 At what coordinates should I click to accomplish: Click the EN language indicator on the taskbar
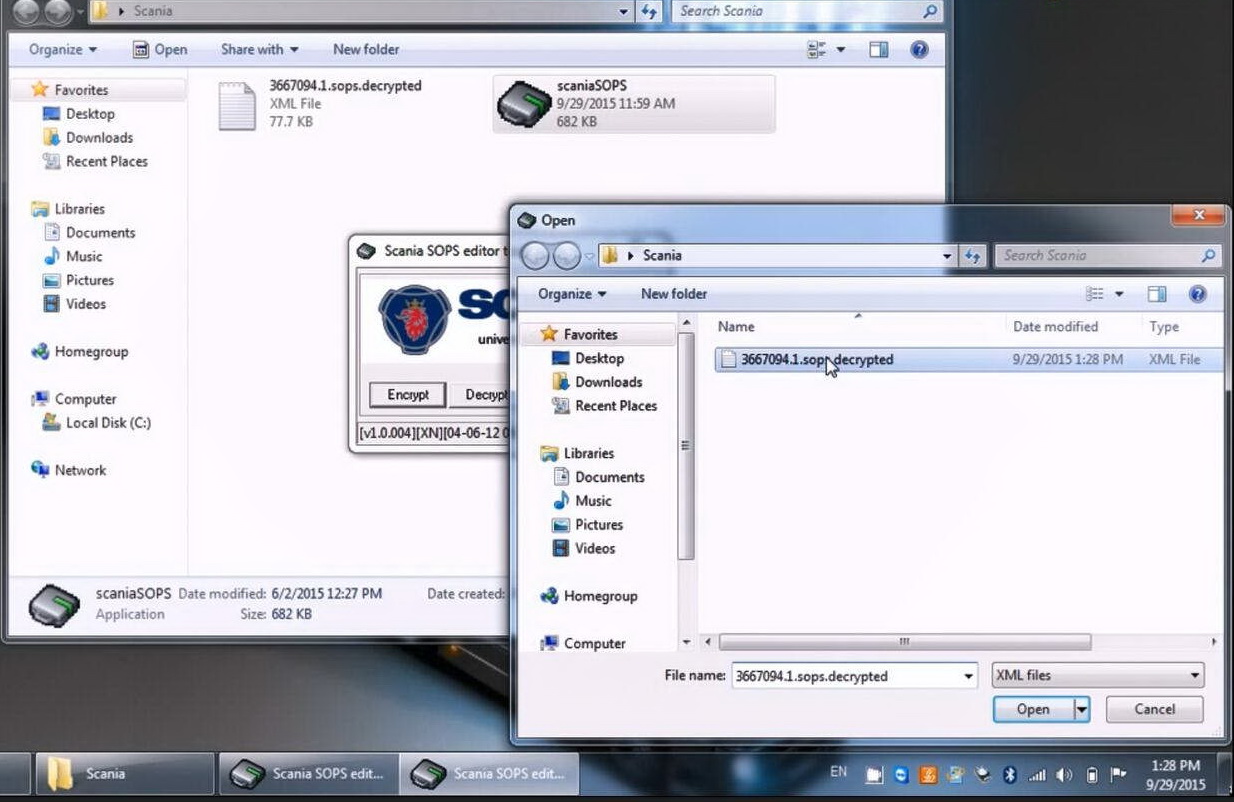(x=838, y=772)
